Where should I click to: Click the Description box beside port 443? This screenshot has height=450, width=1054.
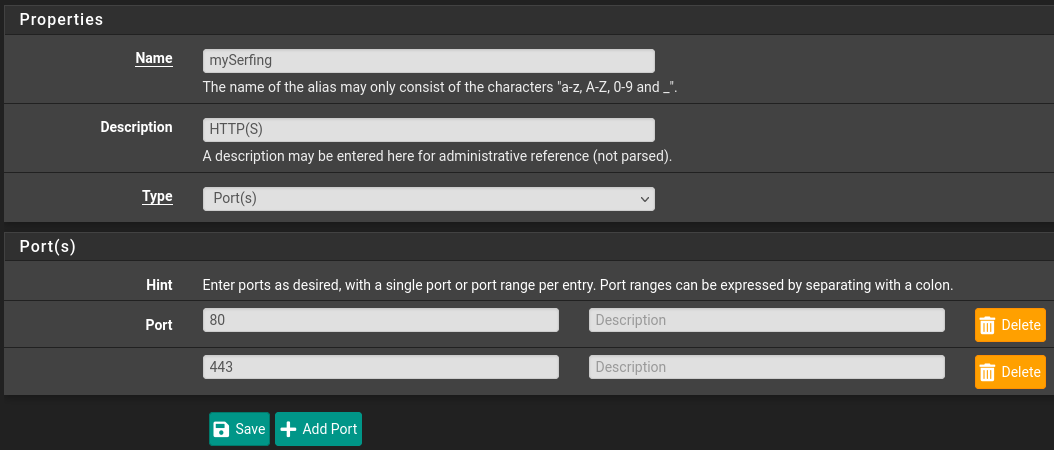click(x=766, y=367)
